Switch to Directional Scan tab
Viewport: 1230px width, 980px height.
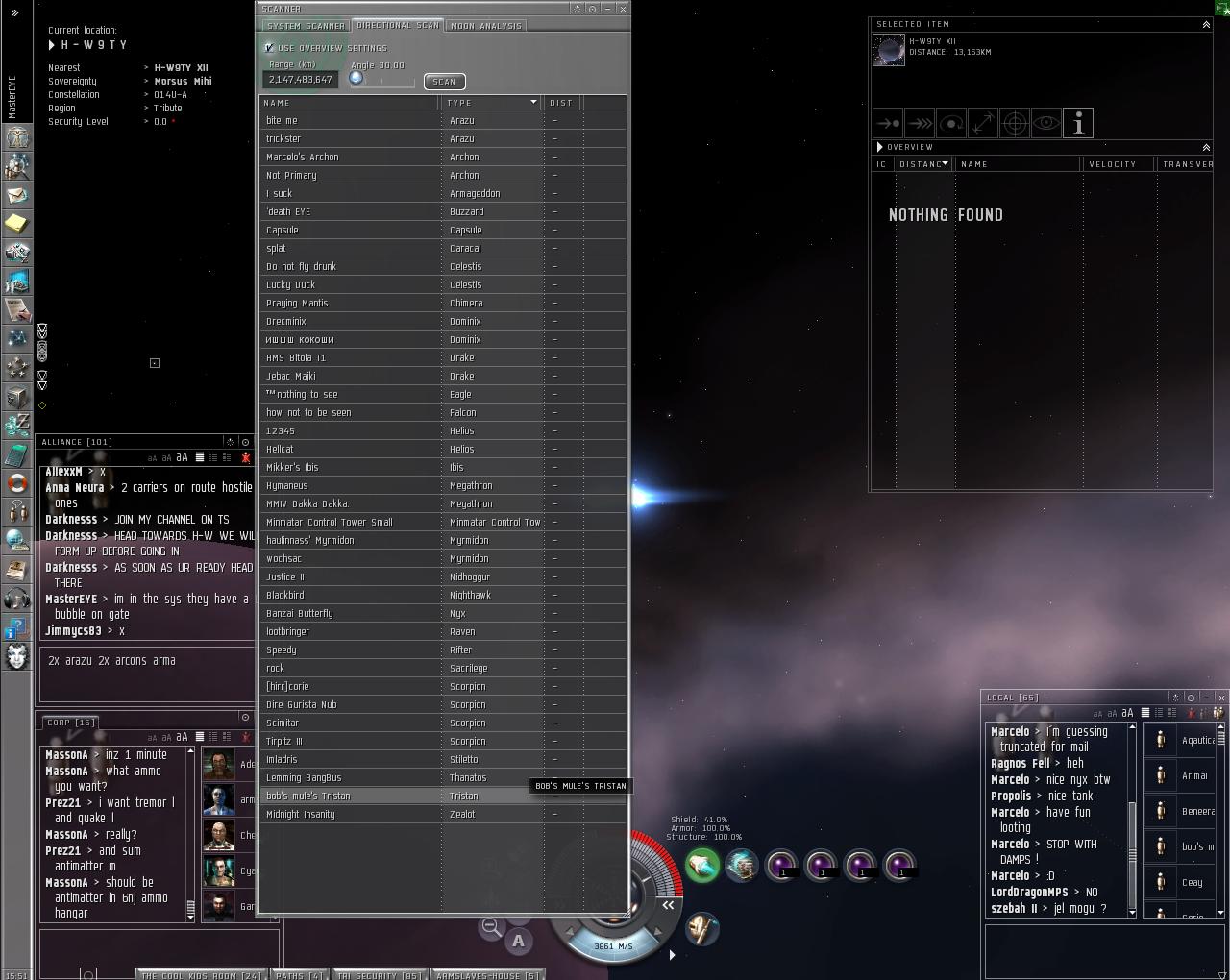(x=398, y=25)
